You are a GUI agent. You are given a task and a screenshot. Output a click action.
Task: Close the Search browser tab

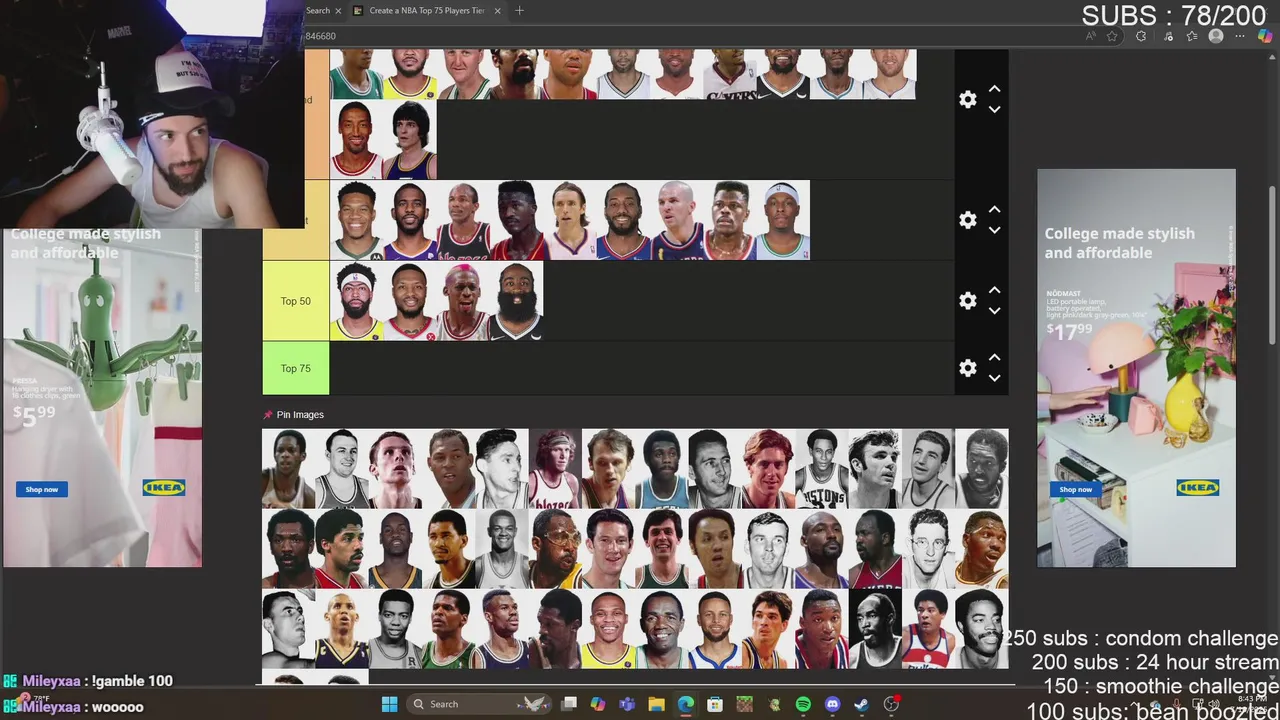(x=338, y=10)
